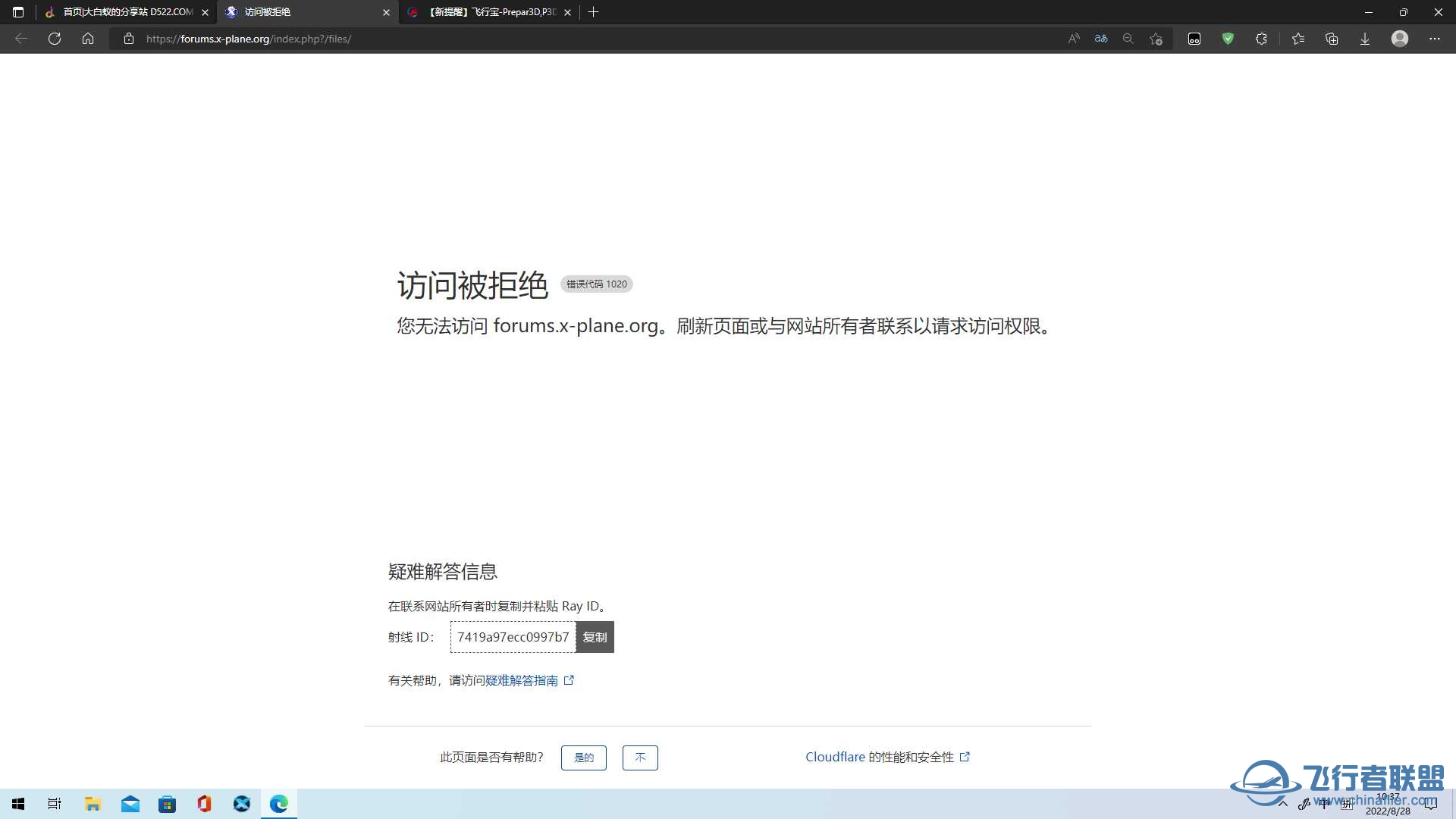Click the 错误代码 1020 badge
The height and width of the screenshot is (819, 1456).
[x=597, y=284]
